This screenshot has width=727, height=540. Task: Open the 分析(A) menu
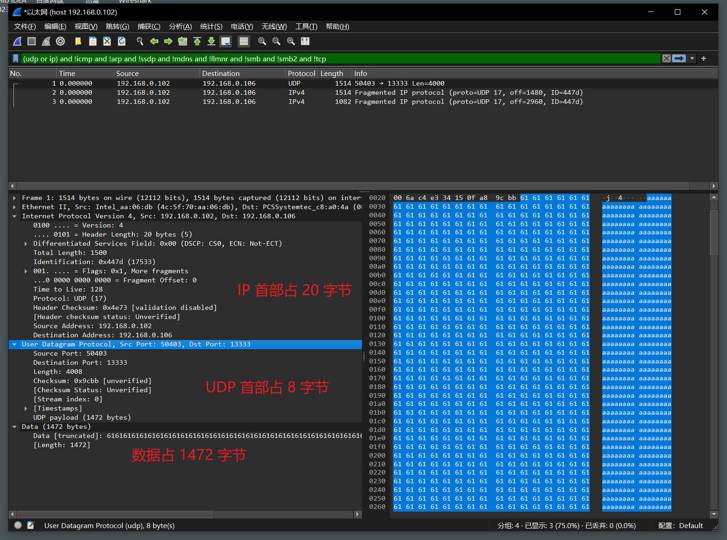pos(180,27)
